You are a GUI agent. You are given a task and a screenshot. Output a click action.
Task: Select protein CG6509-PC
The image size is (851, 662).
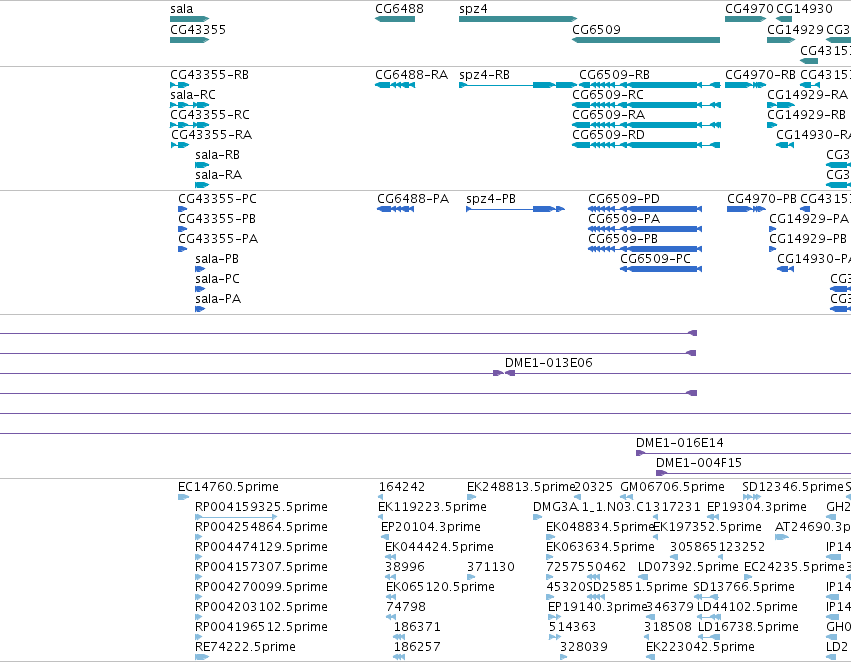661,269
